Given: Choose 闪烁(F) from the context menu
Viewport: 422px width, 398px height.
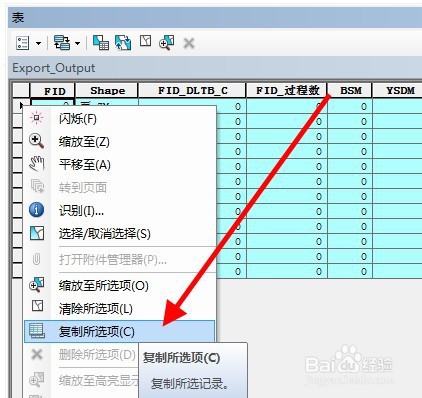Looking at the screenshot, I should coord(120,119).
